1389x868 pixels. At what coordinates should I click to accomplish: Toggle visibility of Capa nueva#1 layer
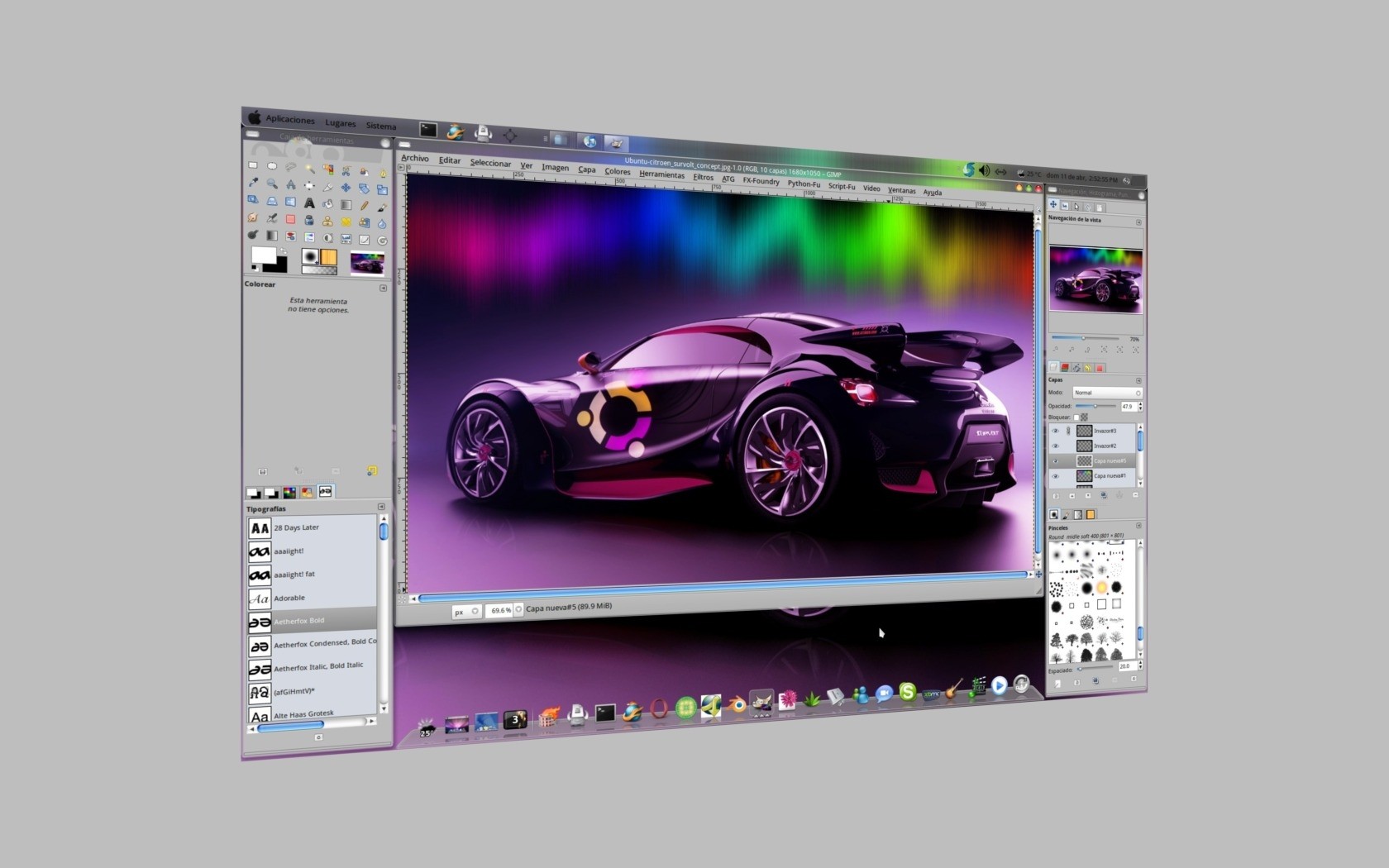point(1056,476)
